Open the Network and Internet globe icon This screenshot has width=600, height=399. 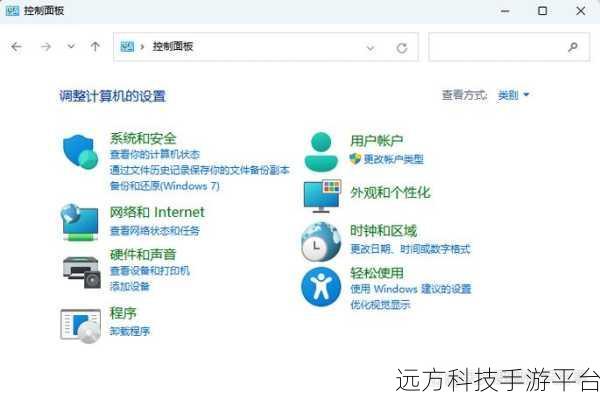coord(80,222)
